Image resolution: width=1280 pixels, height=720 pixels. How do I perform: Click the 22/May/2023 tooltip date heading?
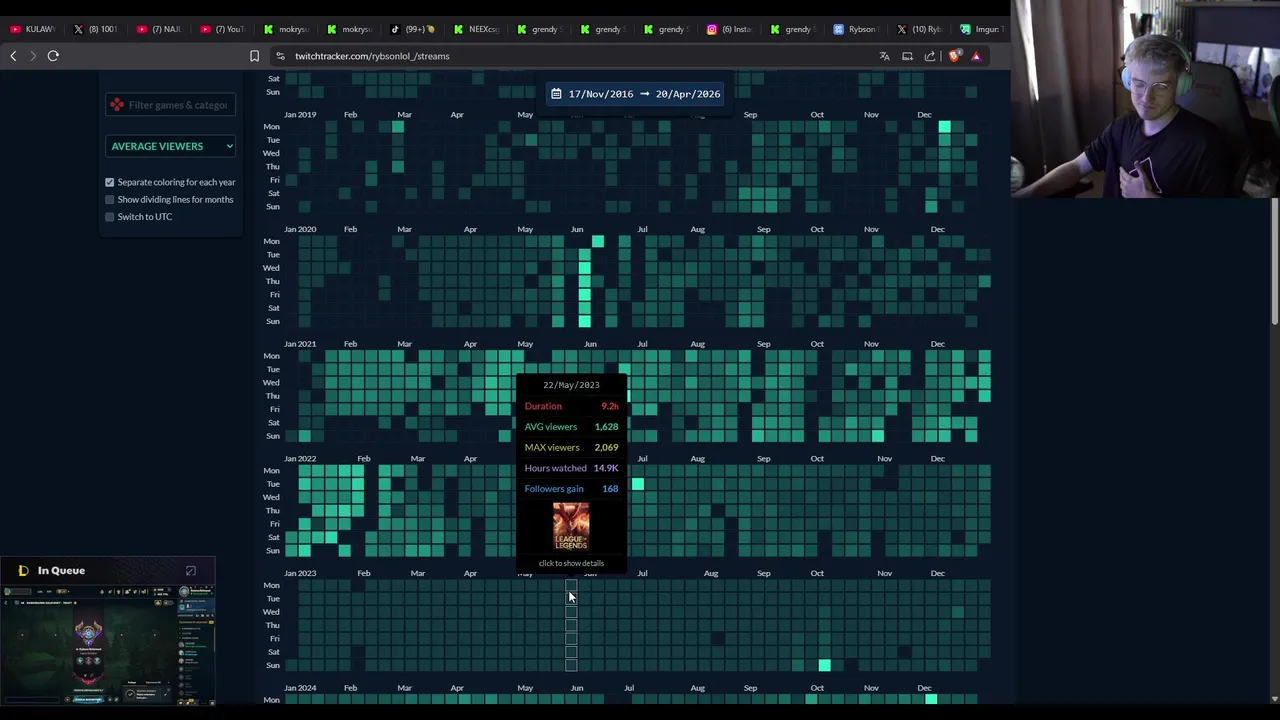click(571, 385)
